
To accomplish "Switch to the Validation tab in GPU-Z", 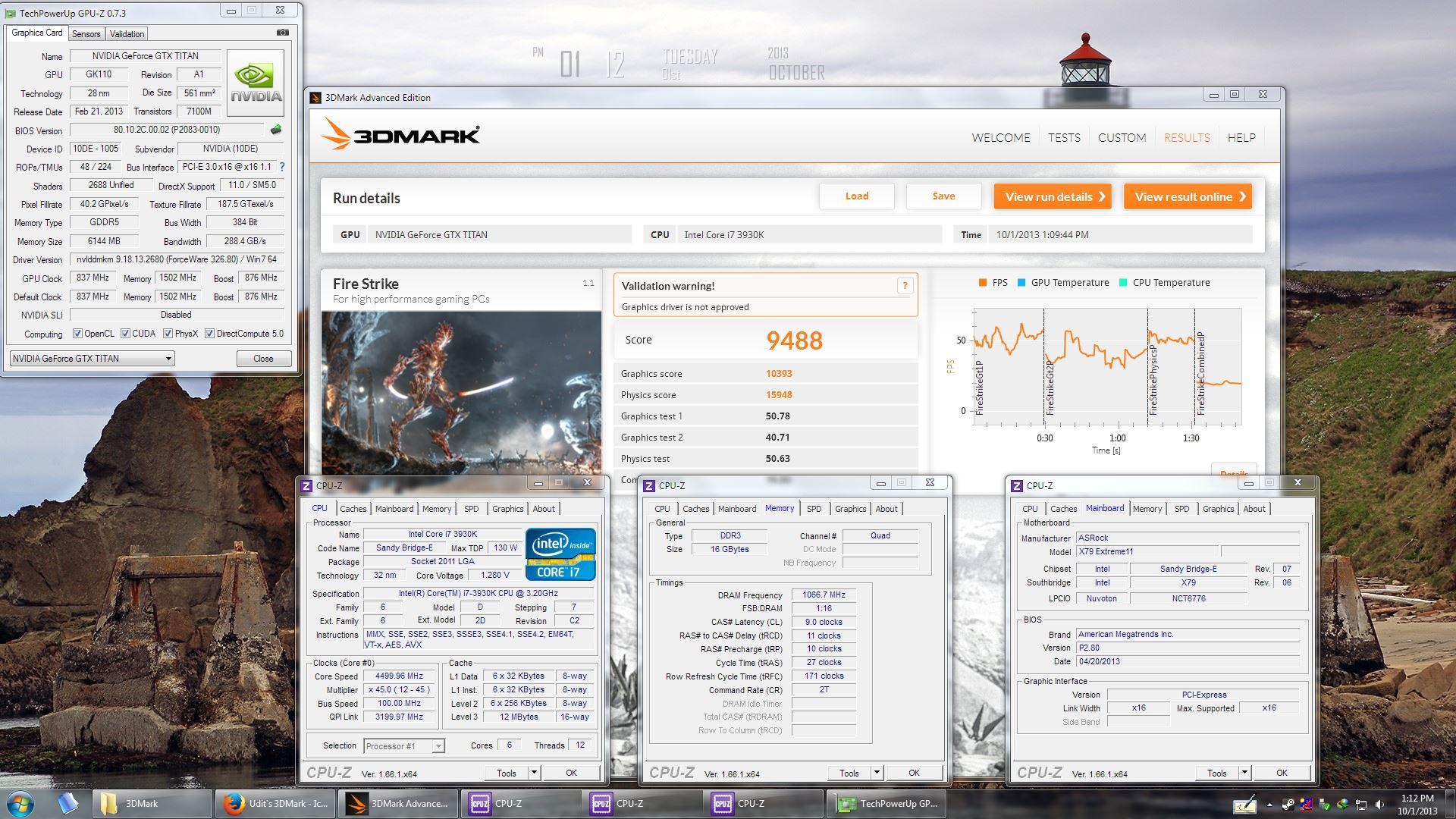I will [127, 33].
